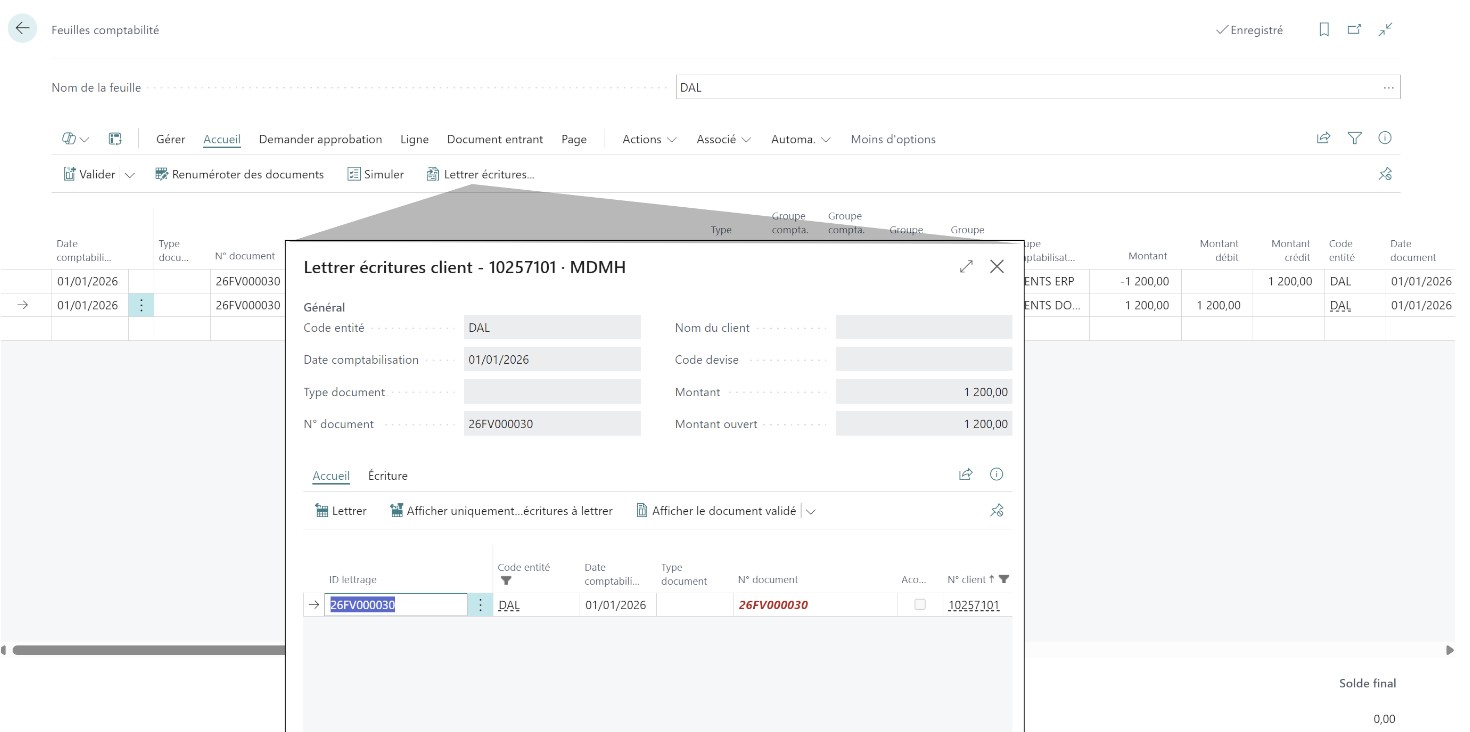
Task: Switch to the Écriture tab in the dialog
Action: (x=387, y=476)
